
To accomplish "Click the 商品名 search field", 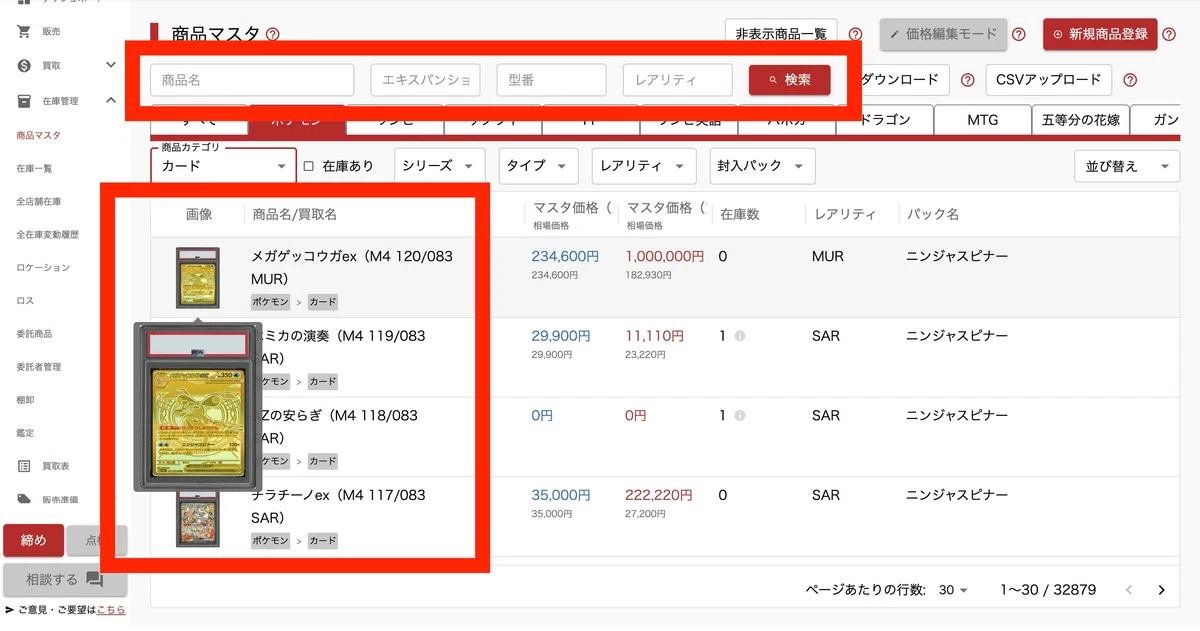I will pyautogui.click(x=252, y=80).
